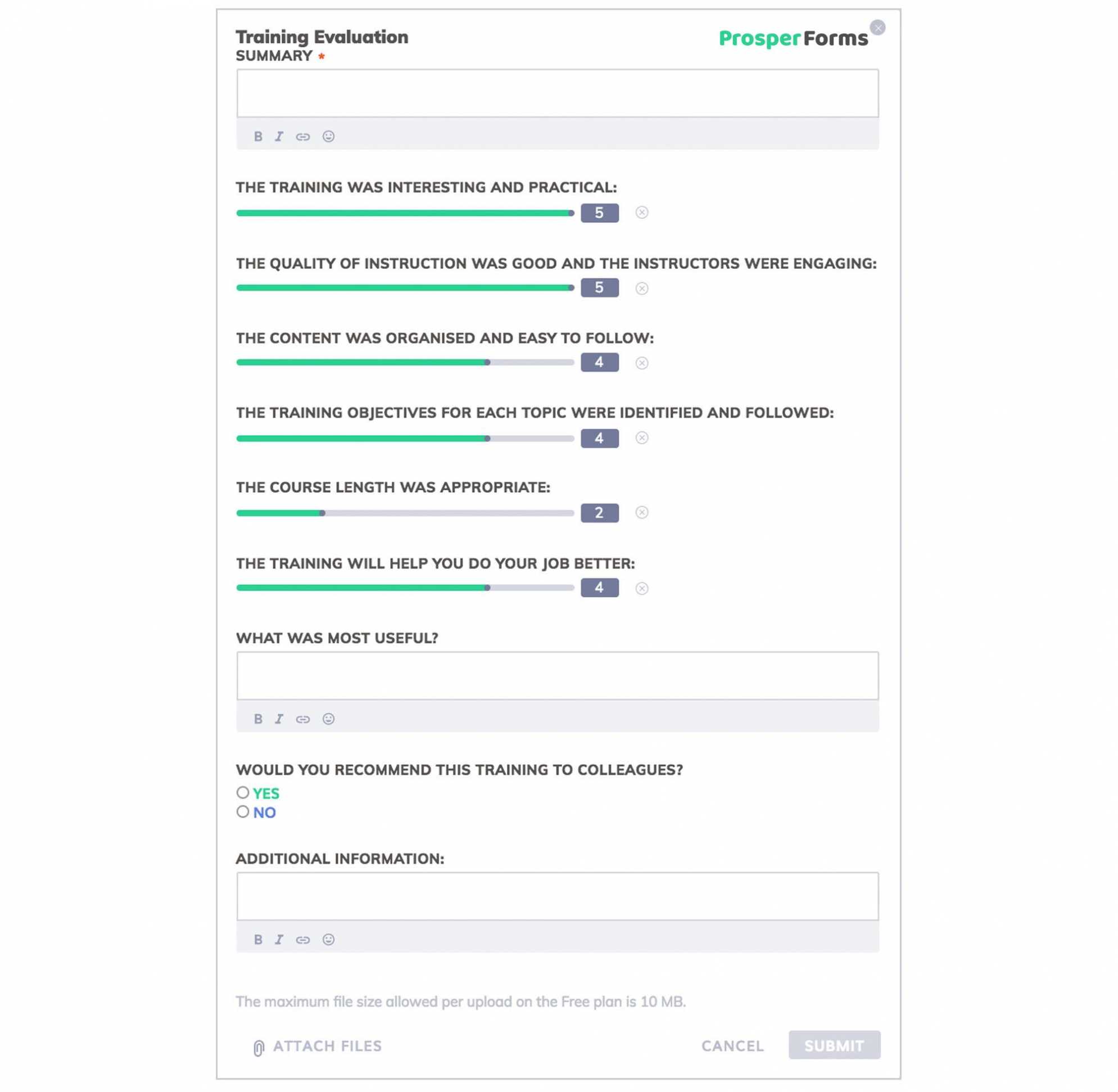This screenshot has height=1092, width=1118.
Task: Click the paperclip attachment icon
Action: click(x=258, y=1045)
